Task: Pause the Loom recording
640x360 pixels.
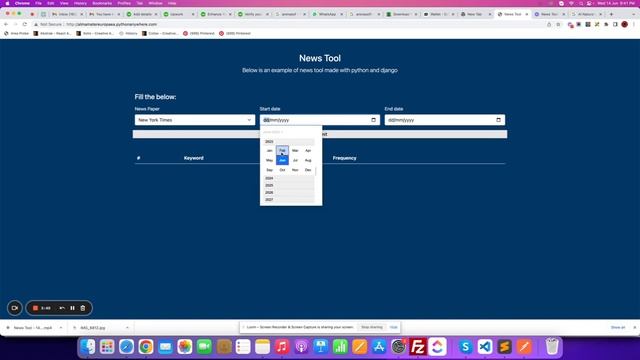Action: click(72, 308)
